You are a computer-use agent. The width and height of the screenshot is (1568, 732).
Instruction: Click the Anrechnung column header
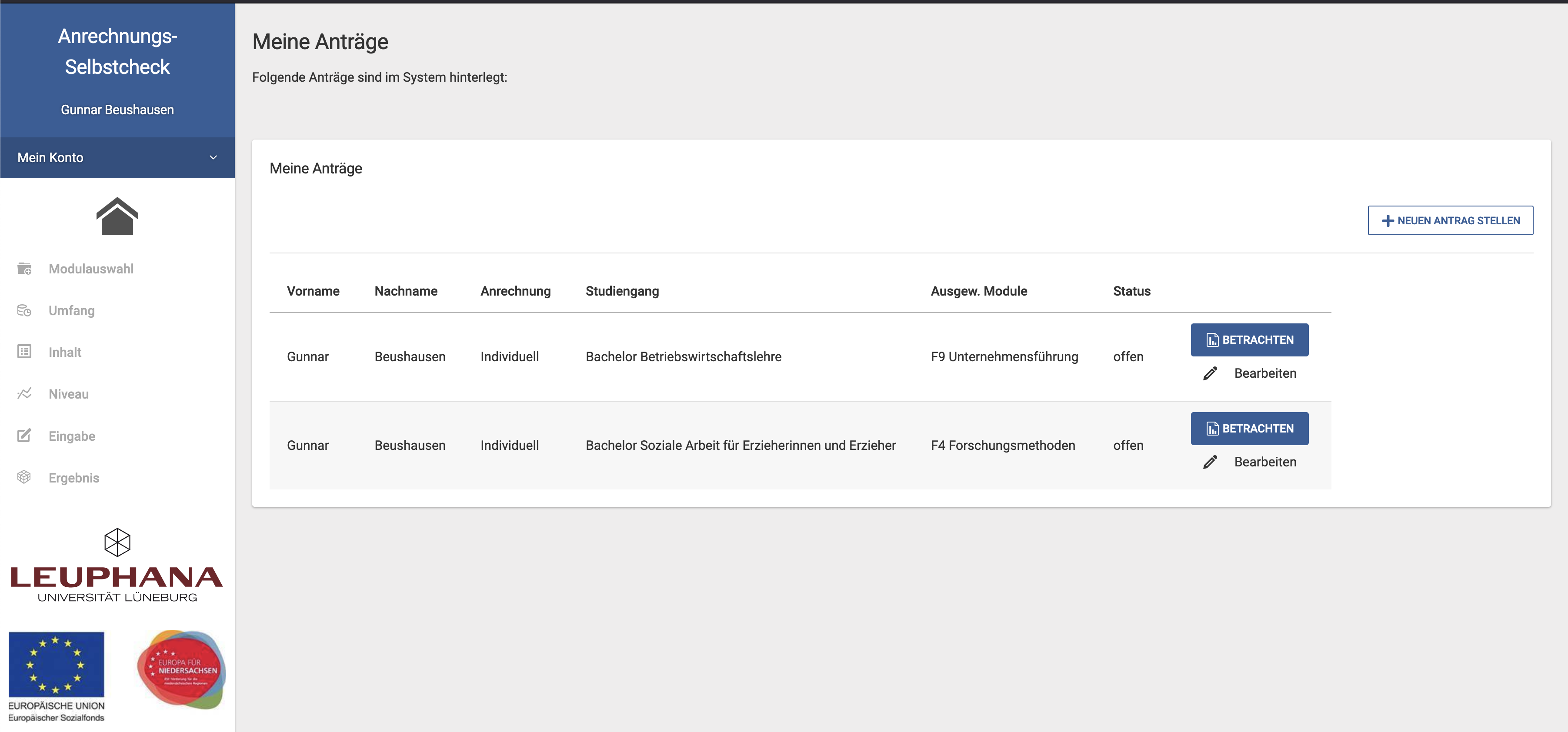click(x=515, y=291)
